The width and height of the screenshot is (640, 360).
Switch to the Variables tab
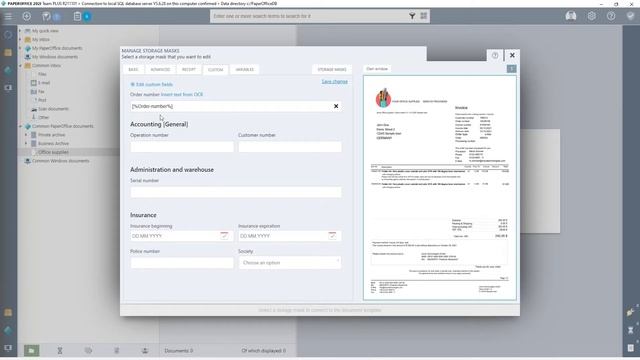click(x=244, y=70)
